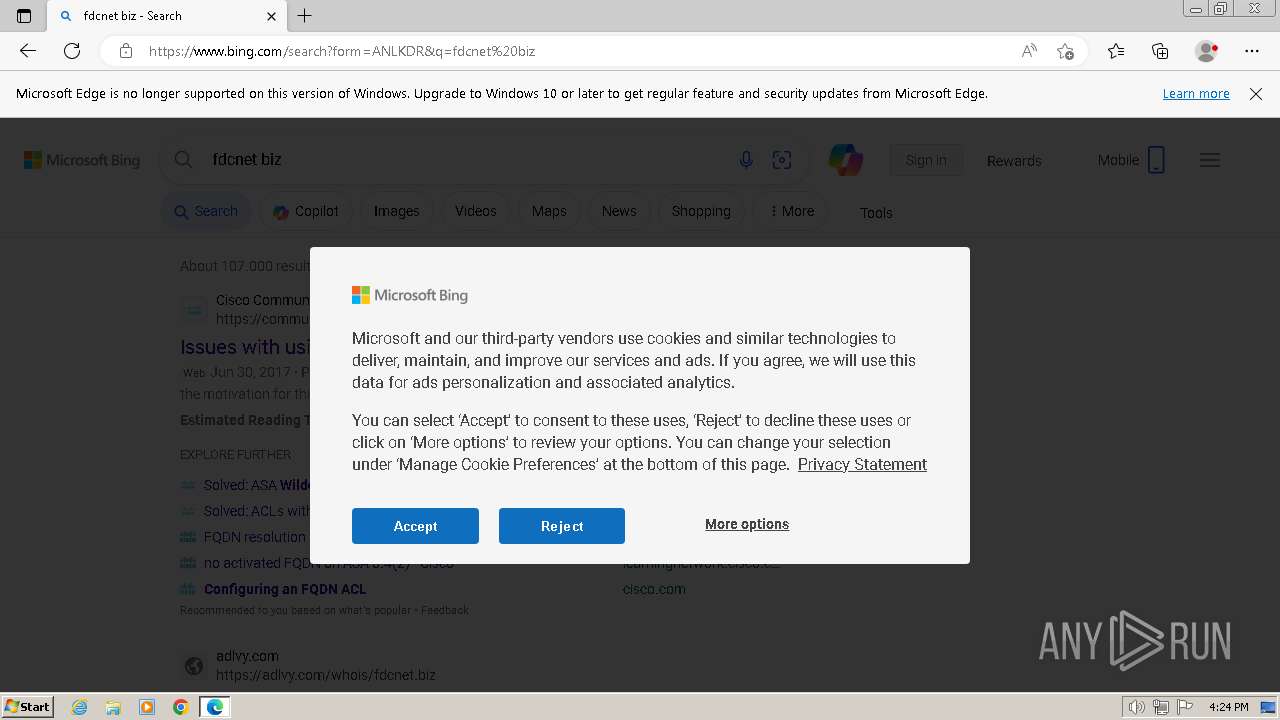This screenshot has height=720, width=1280.
Task: Dismiss the Edge unsupported notification bar
Action: pos(1256,94)
